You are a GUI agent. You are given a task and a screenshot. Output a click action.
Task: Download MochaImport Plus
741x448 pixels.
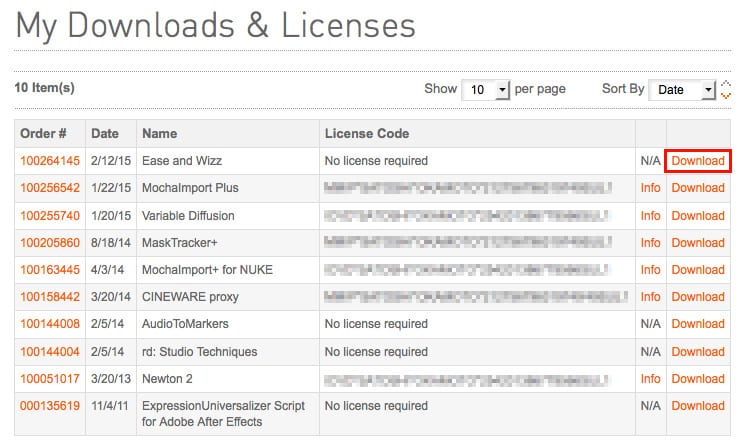click(698, 188)
